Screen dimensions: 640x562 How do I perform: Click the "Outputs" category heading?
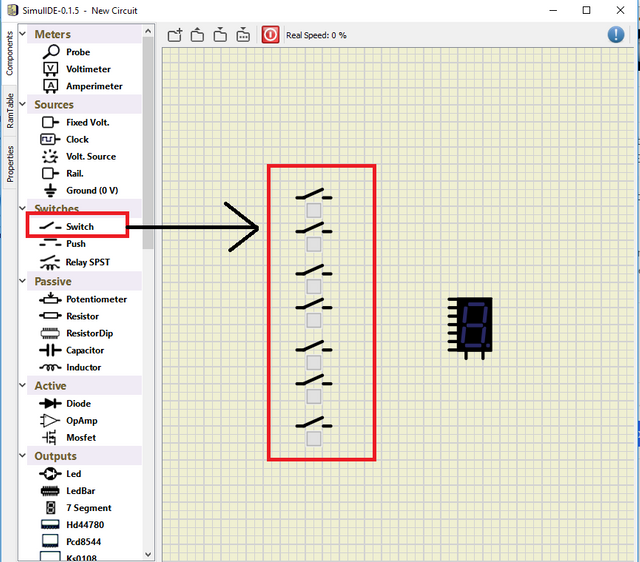coord(56,456)
